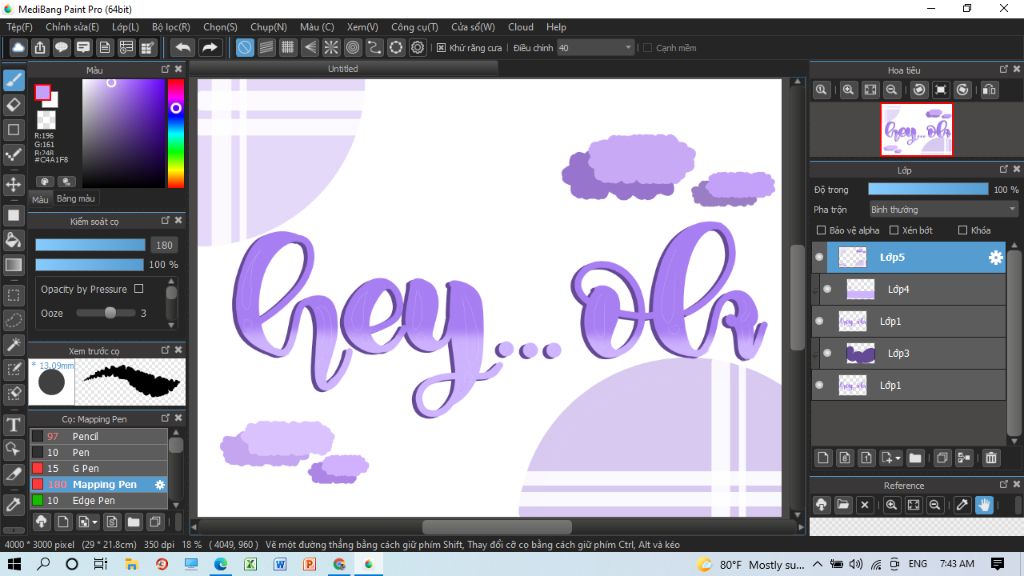Screen dimensions: 1024x576
Task: Select the Pencil brush
Action: tap(99, 436)
